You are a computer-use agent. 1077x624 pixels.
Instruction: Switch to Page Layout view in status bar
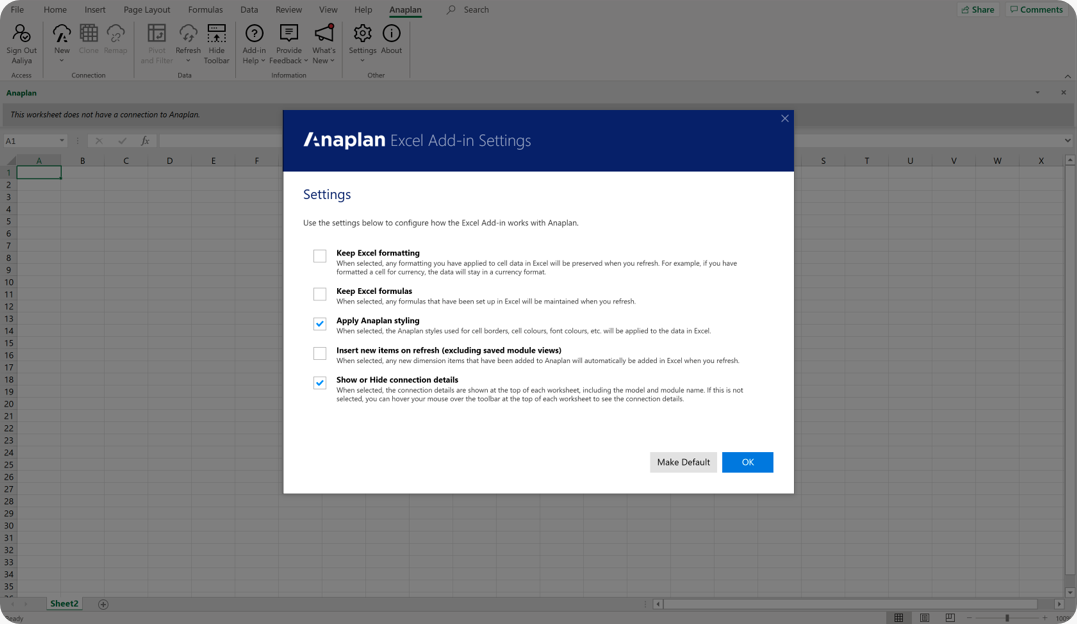click(925, 618)
